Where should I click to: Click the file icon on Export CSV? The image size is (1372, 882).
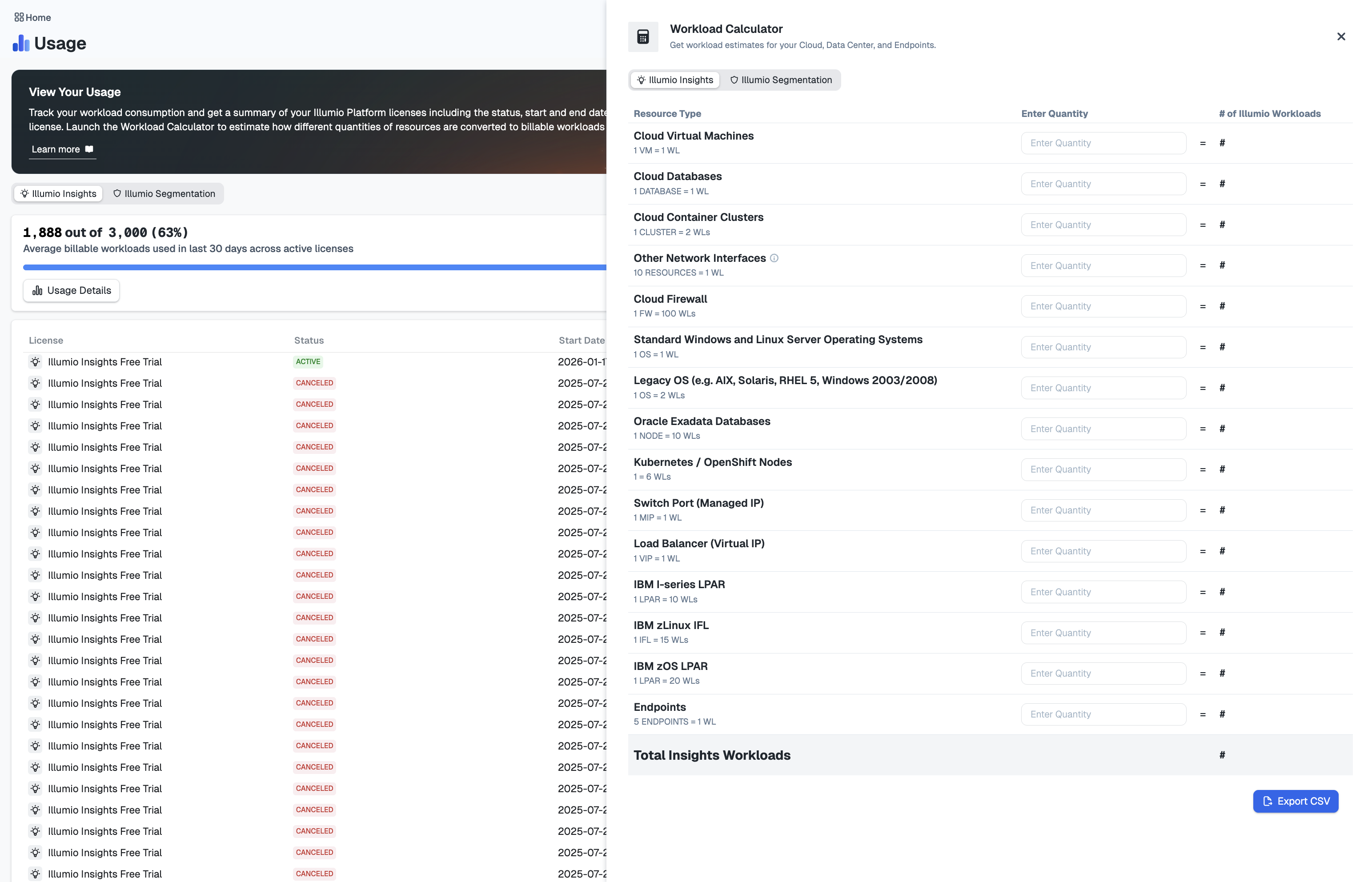(1267, 801)
